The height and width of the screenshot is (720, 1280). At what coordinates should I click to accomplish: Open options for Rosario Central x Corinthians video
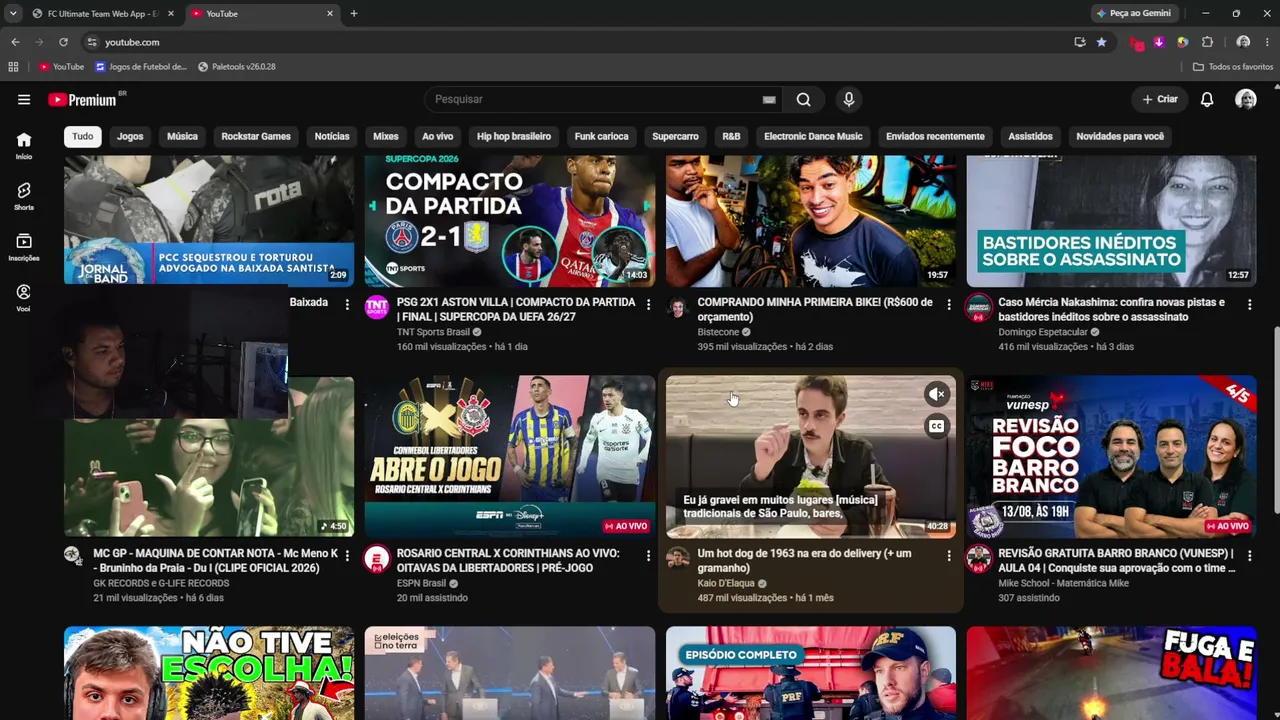[648, 555]
